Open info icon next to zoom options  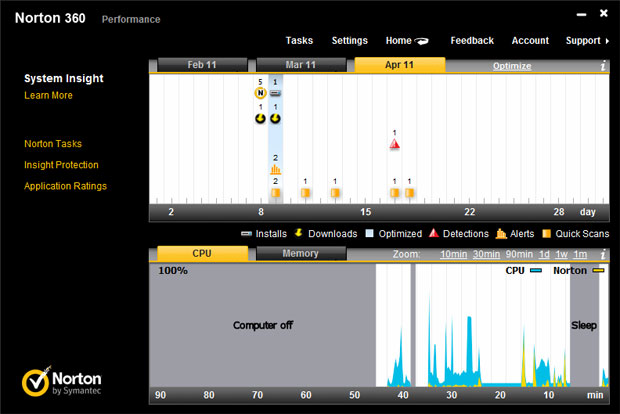point(603,254)
